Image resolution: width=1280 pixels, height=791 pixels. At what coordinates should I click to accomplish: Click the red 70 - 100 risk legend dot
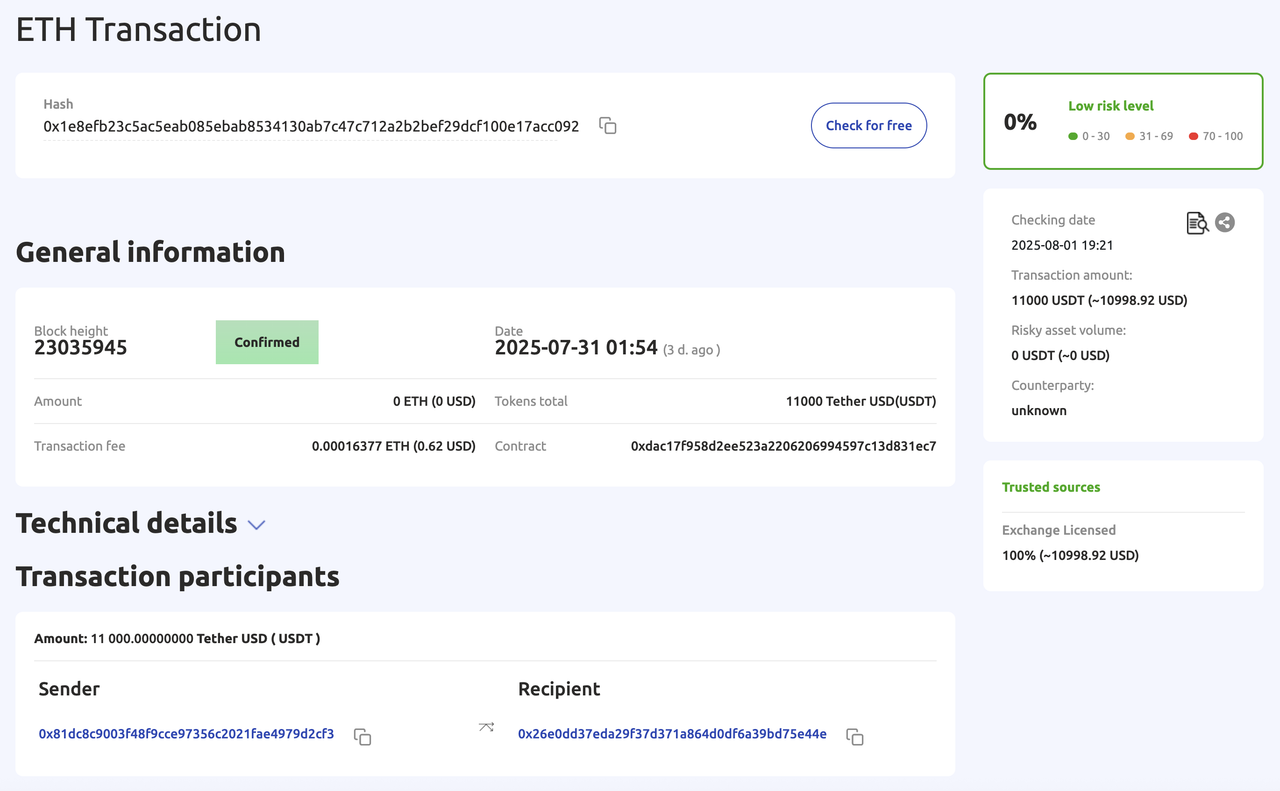pyautogui.click(x=1193, y=136)
